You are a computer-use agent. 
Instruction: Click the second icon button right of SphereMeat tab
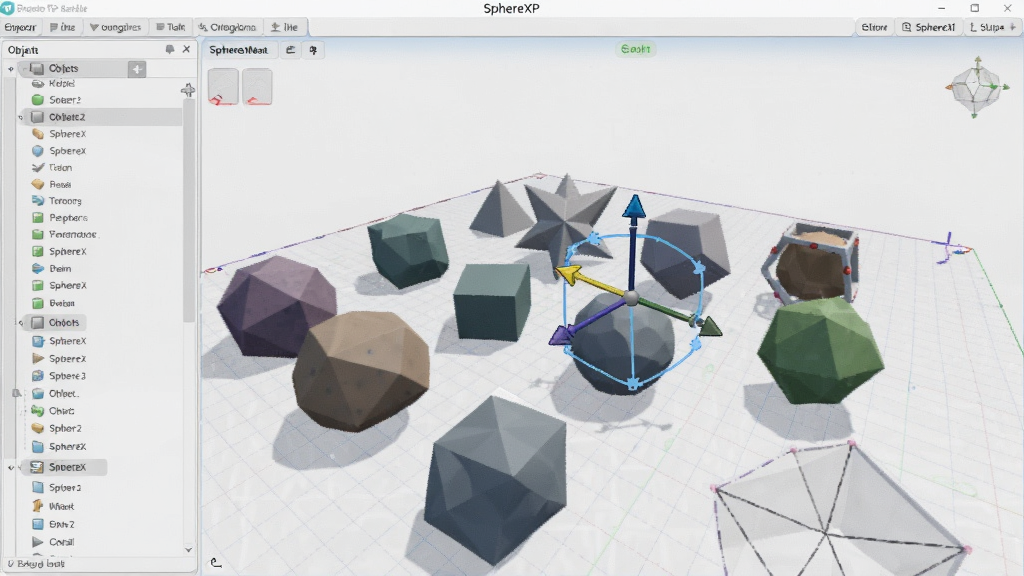pos(313,50)
